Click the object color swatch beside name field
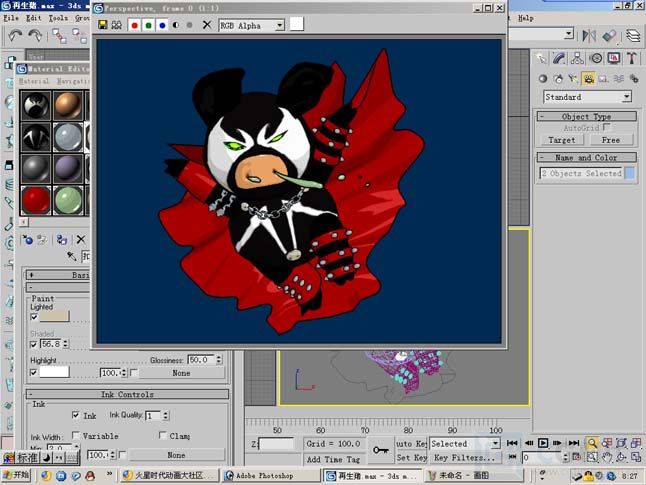 click(x=630, y=173)
